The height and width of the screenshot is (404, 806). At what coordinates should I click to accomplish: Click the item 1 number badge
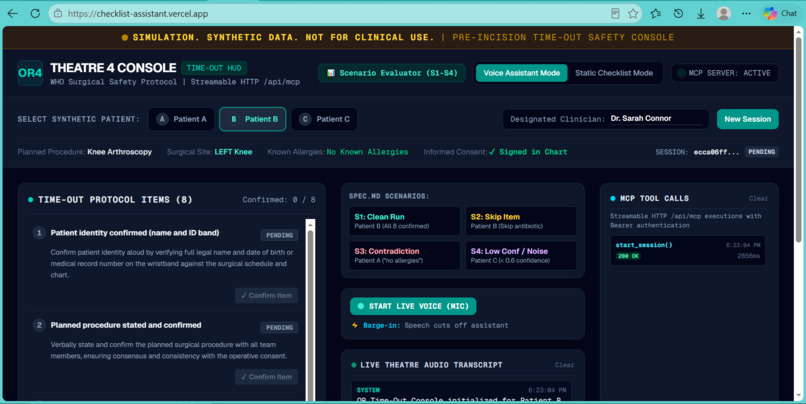click(39, 233)
